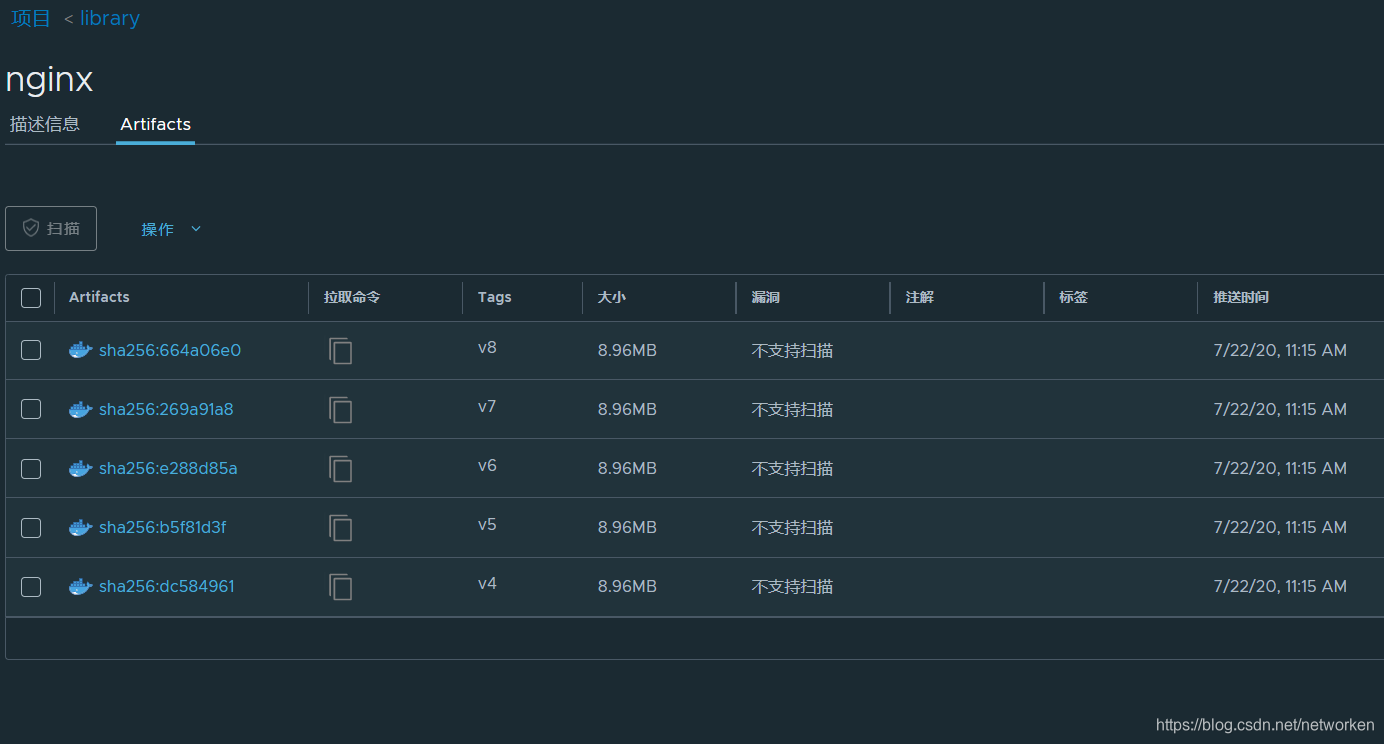The height and width of the screenshot is (744, 1384).
Task: Click 不支持扫描 in the v7 row
Action: click(793, 409)
